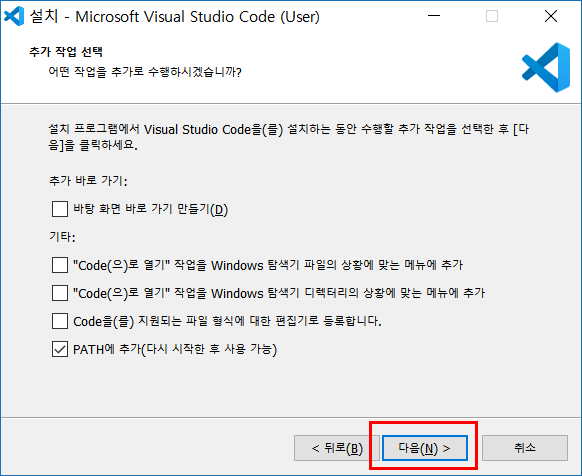Viewport: 582px width, 476px height.
Task: Enable registering Code as editor for supported files
Action: pos(60,321)
